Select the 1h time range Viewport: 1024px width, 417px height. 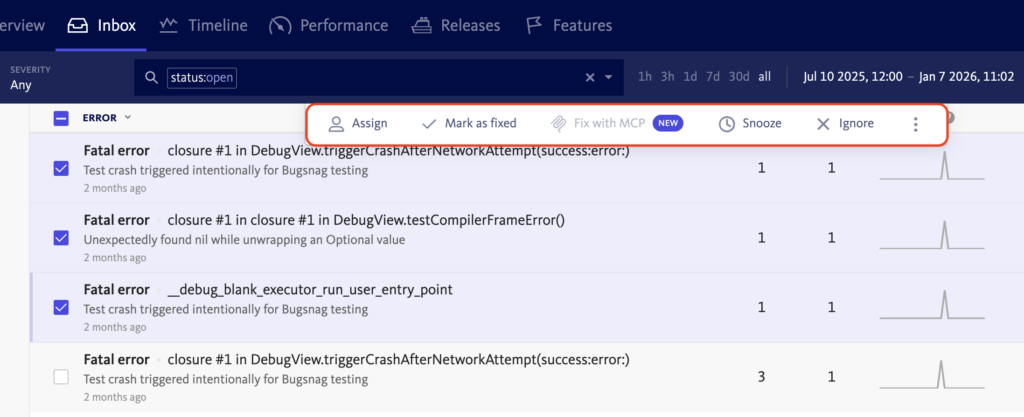tap(645, 77)
